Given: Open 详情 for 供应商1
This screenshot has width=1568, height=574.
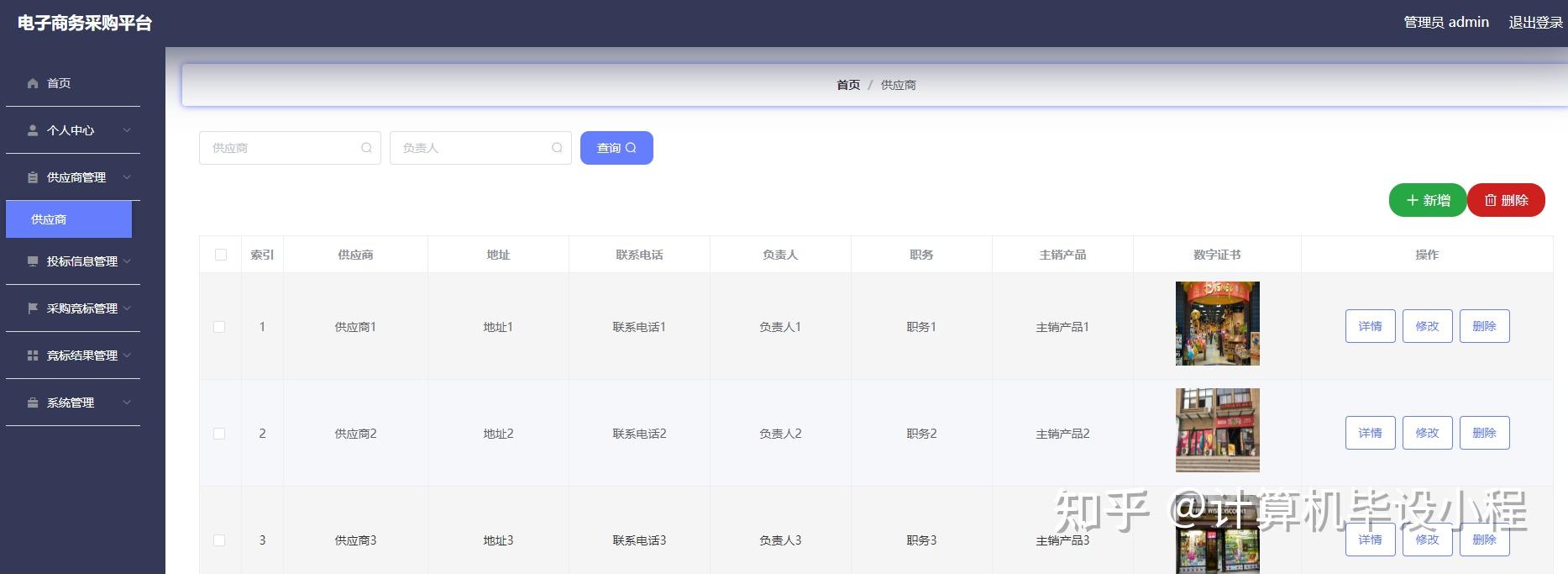Looking at the screenshot, I should (x=1371, y=326).
